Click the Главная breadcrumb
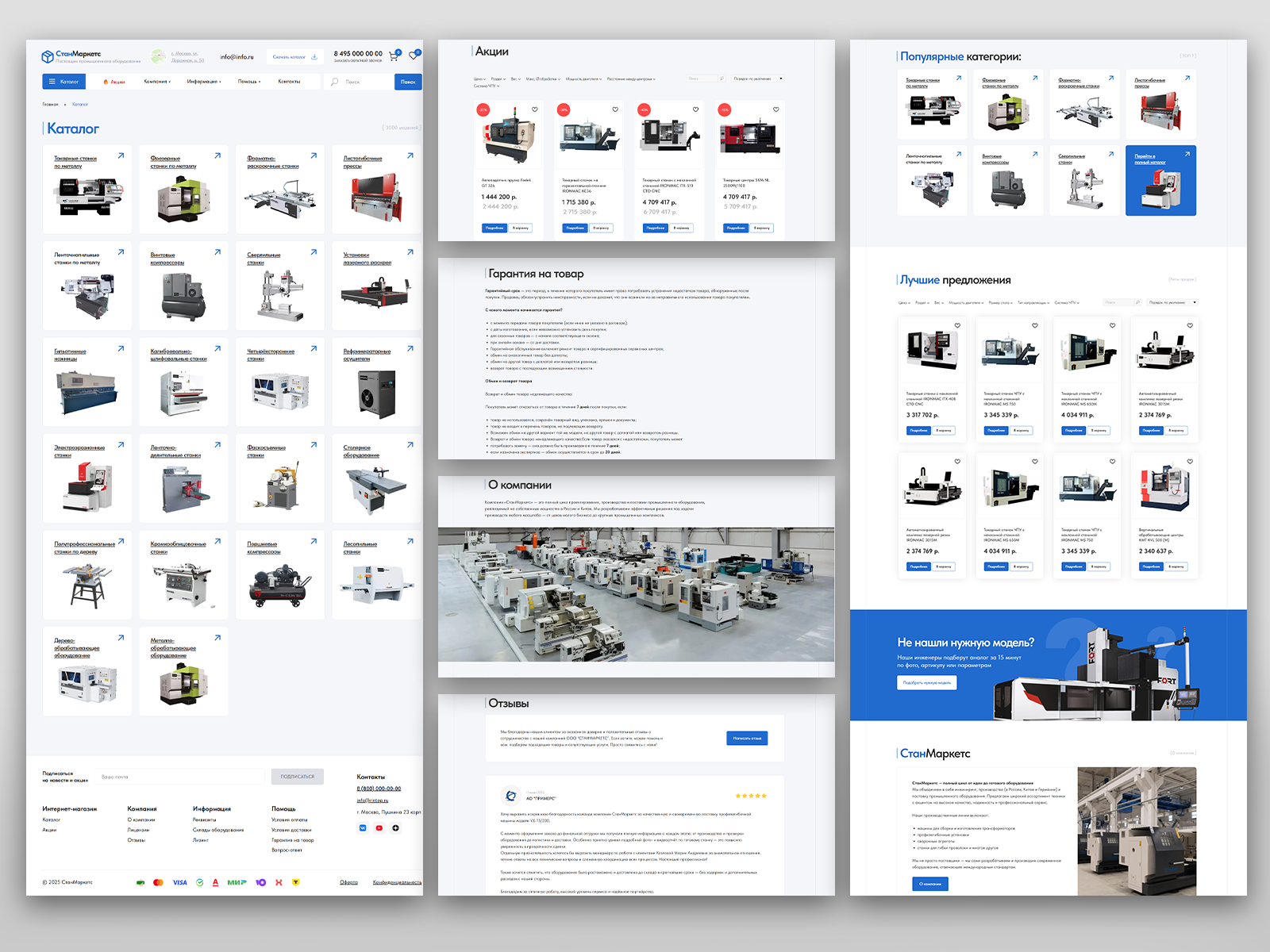Image resolution: width=1270 pixels, height=952 pixels. [50, 104]
